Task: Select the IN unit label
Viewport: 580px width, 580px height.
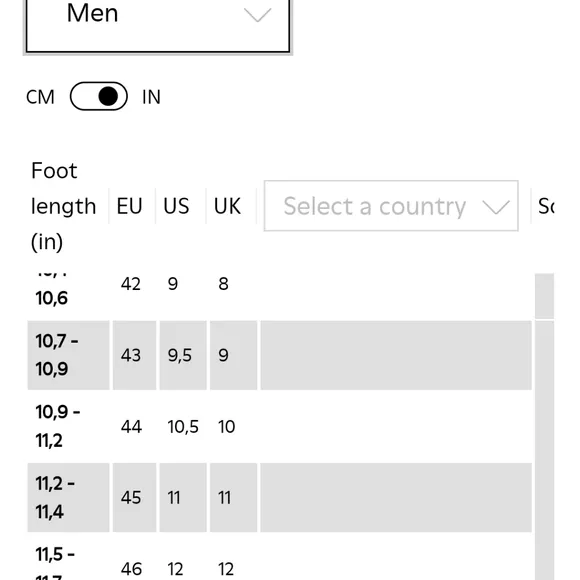Action: tap(151, 97)
